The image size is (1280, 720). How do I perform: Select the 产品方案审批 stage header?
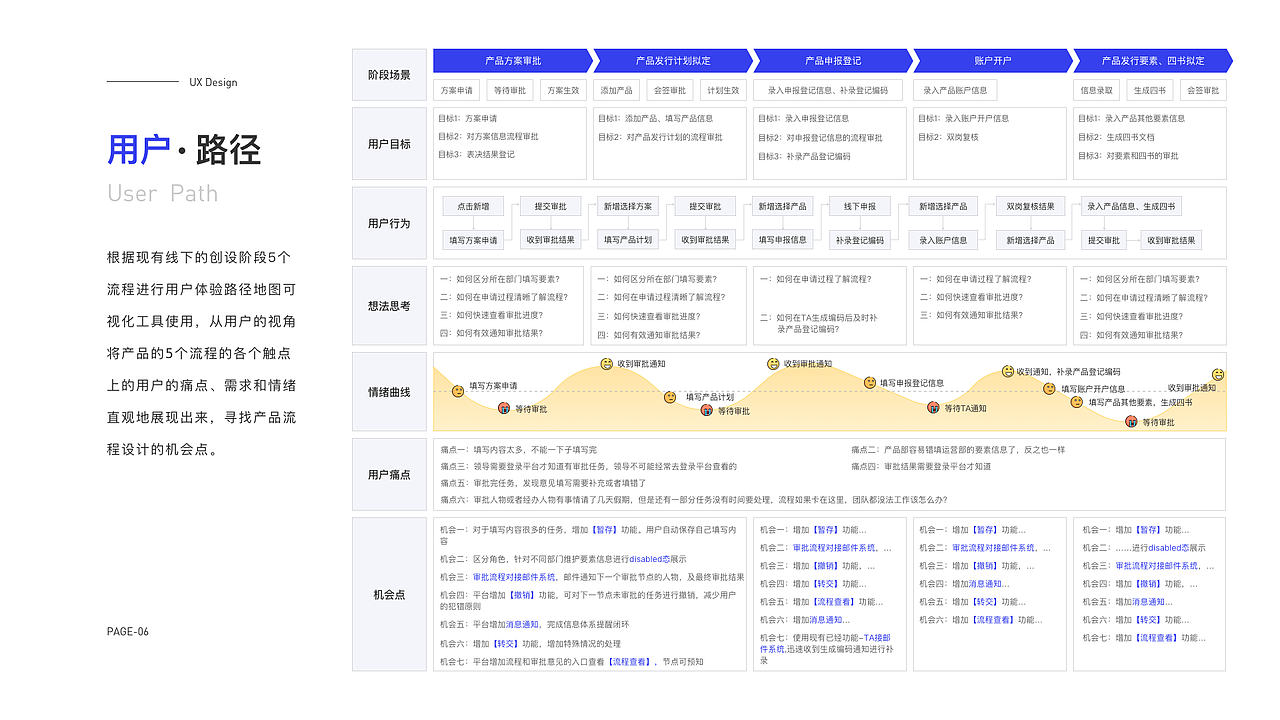pos(513,61)
